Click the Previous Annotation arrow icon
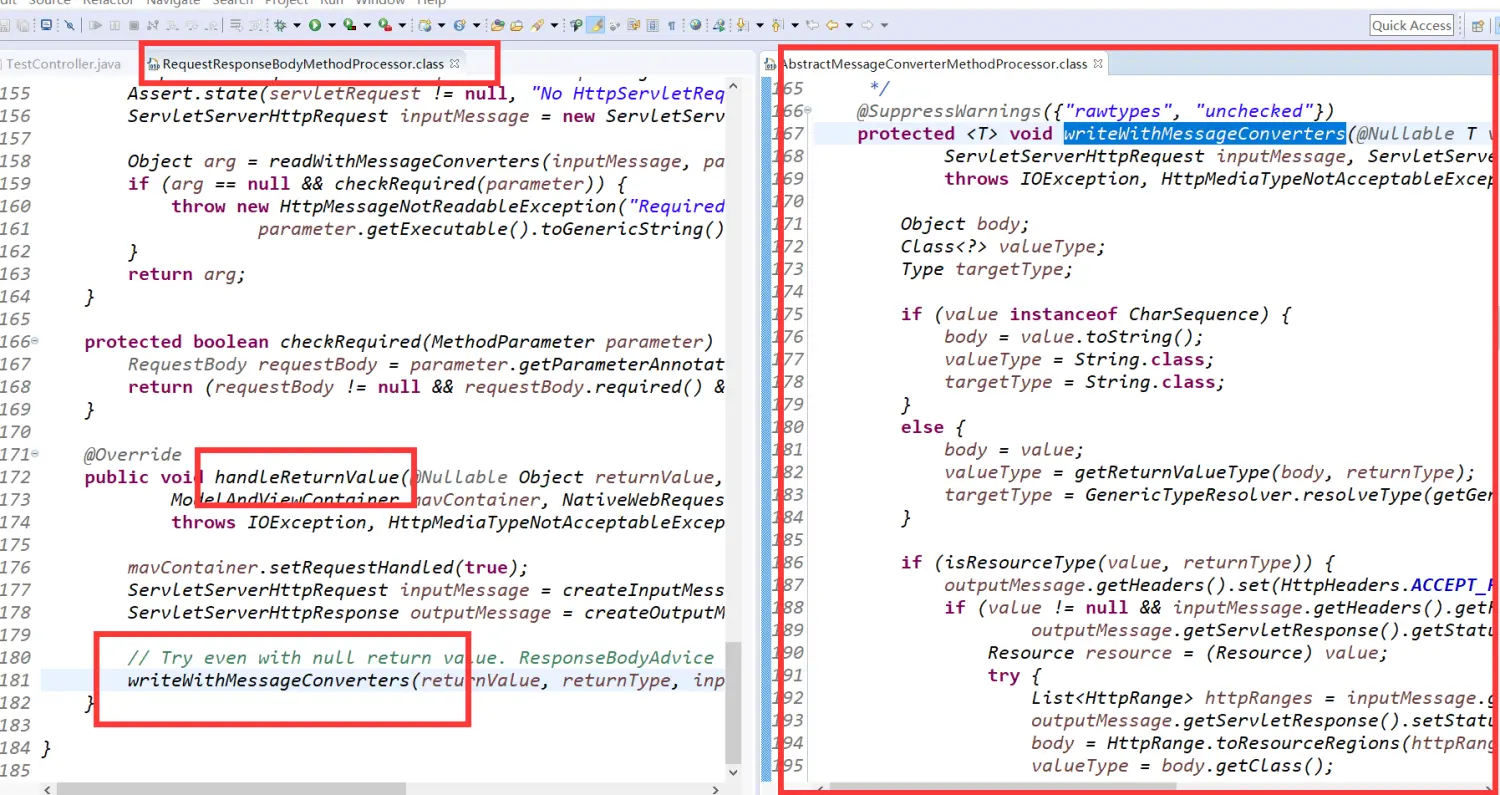The image size is (1500, 795). tap(776, 25)
